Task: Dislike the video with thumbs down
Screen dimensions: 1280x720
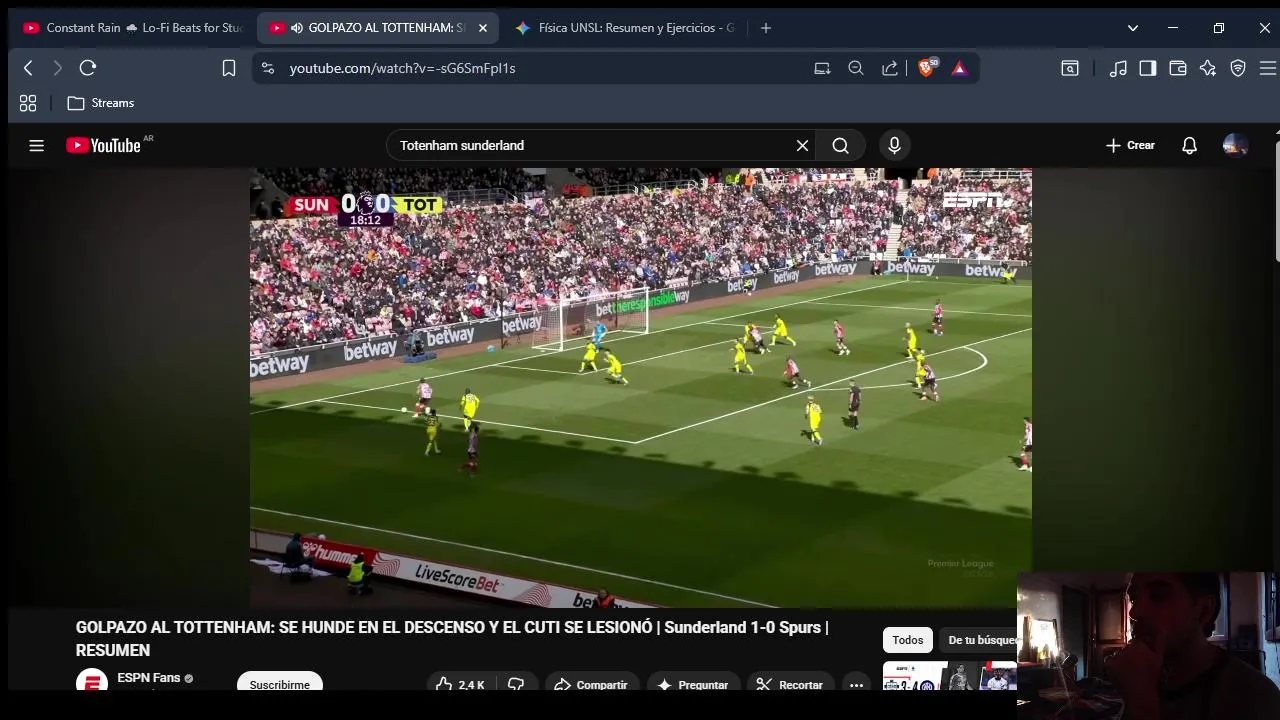Action: 516,684
